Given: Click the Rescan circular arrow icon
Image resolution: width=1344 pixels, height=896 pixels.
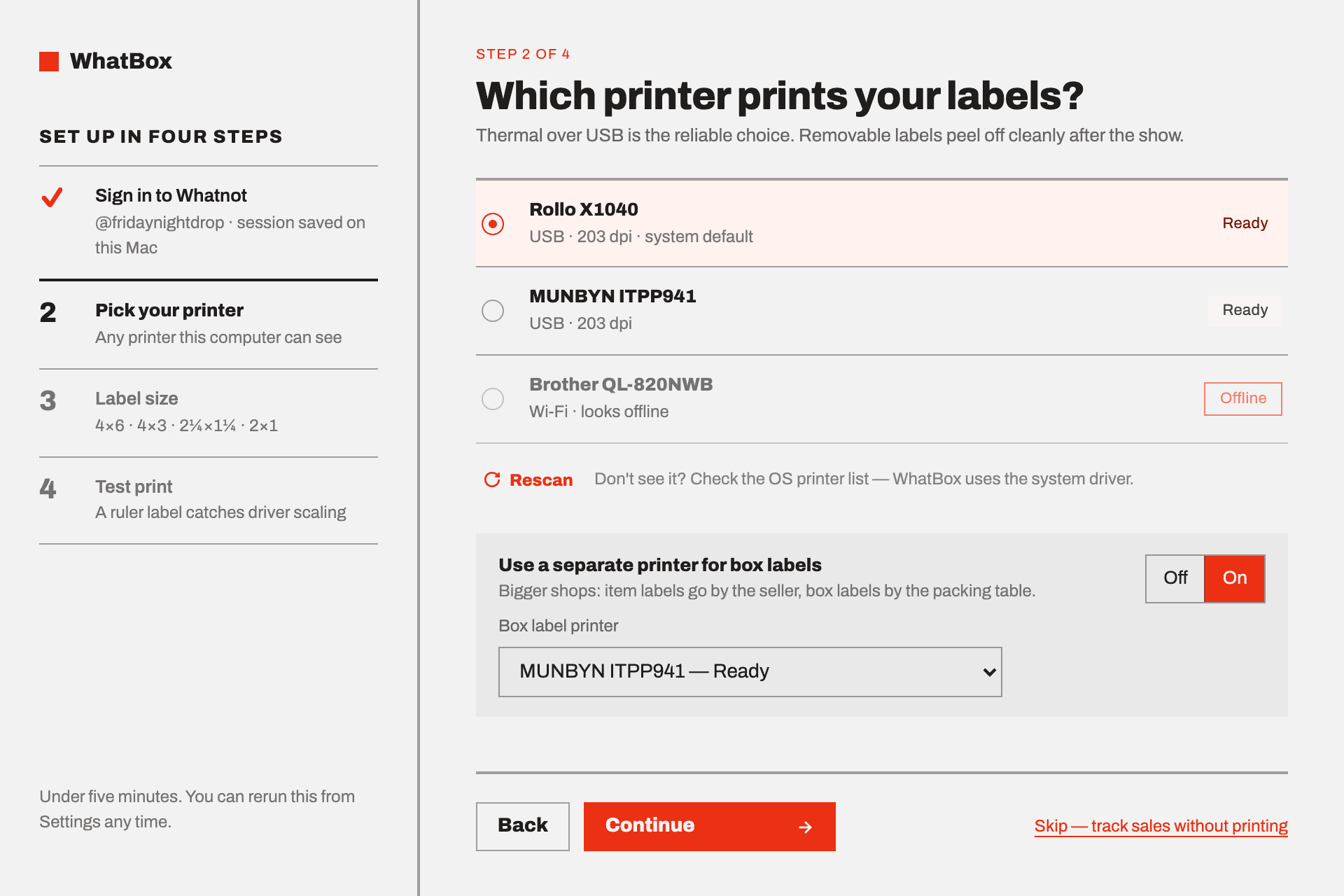Looking at the screenshot, I should tap(492, 479).
